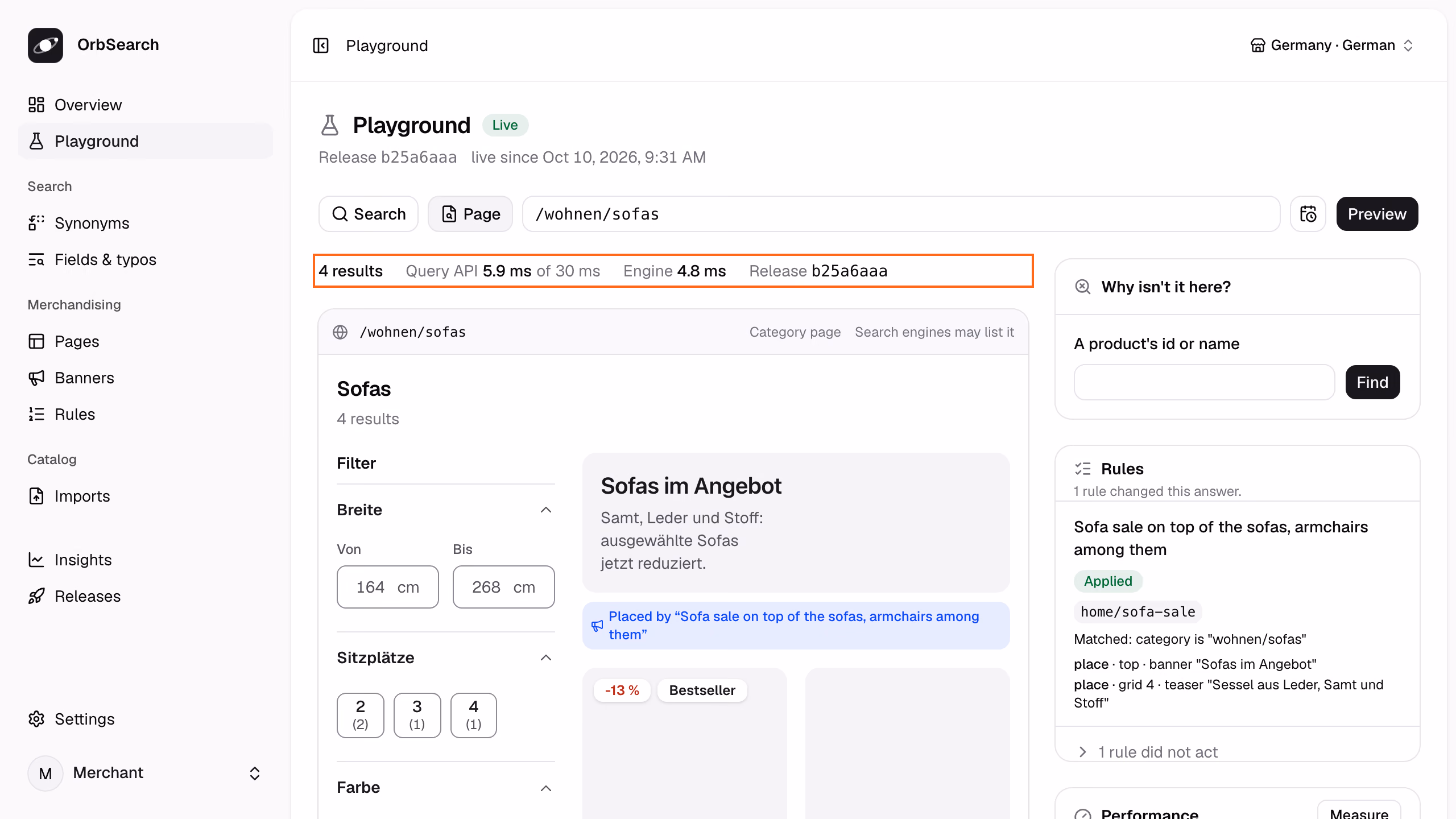Click the Bestseller badge on the product card
This screenshot has height=819, width=1456.
[x=702, y=690]
